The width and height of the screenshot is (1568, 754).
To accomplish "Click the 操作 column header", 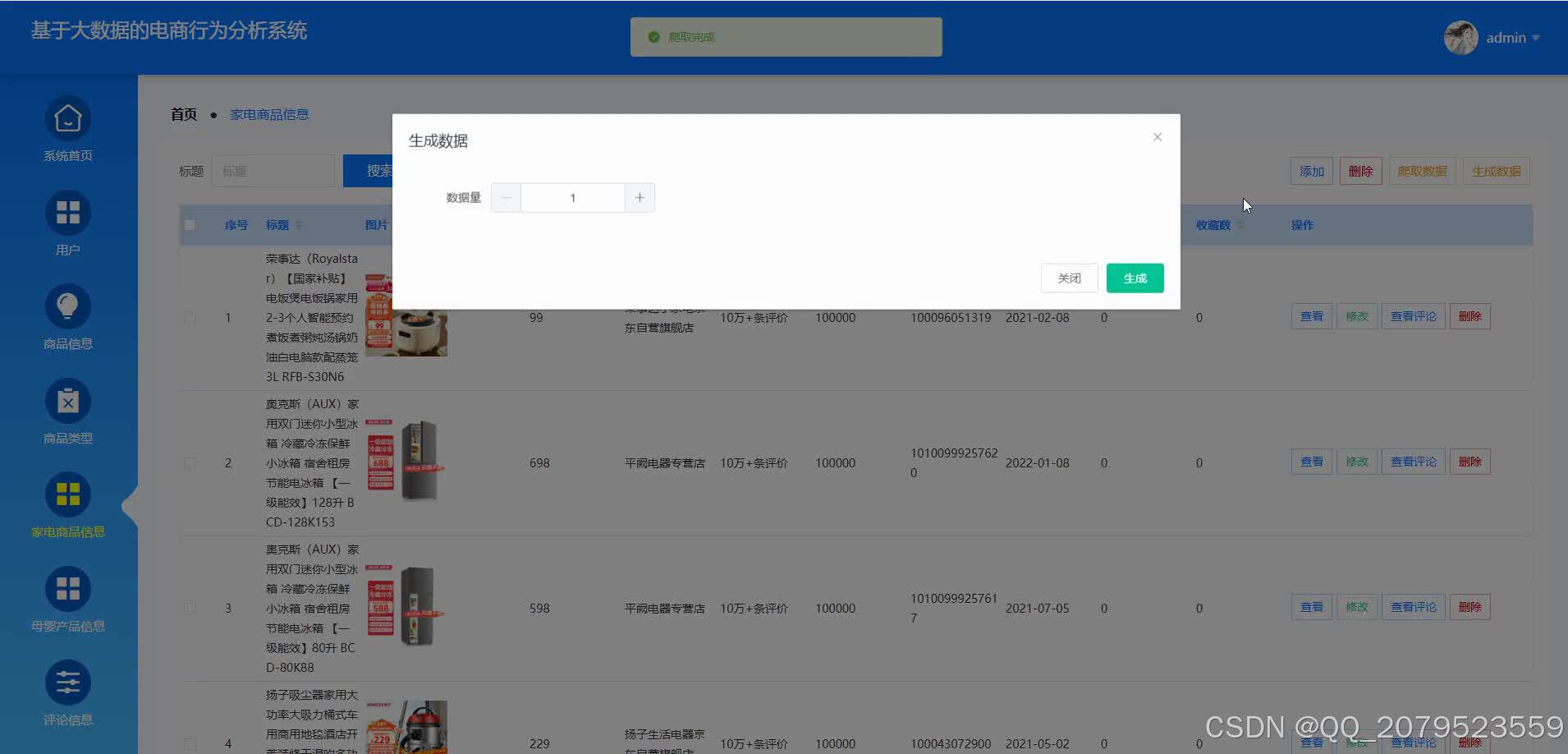I will coord(1302,225).
